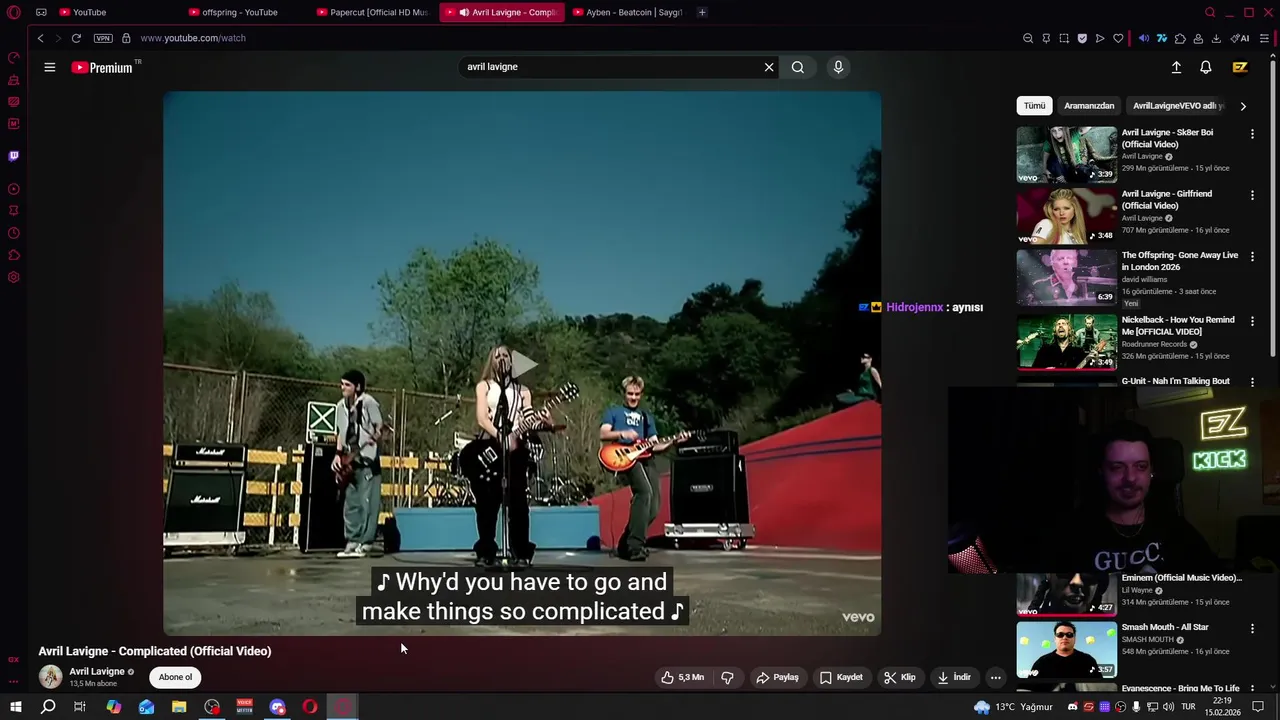Image resolution: width=1280 pixels, height=720 pixels.
Task: Open the Sk8er Boi video thumbnail
Action: coord(1066,154)
